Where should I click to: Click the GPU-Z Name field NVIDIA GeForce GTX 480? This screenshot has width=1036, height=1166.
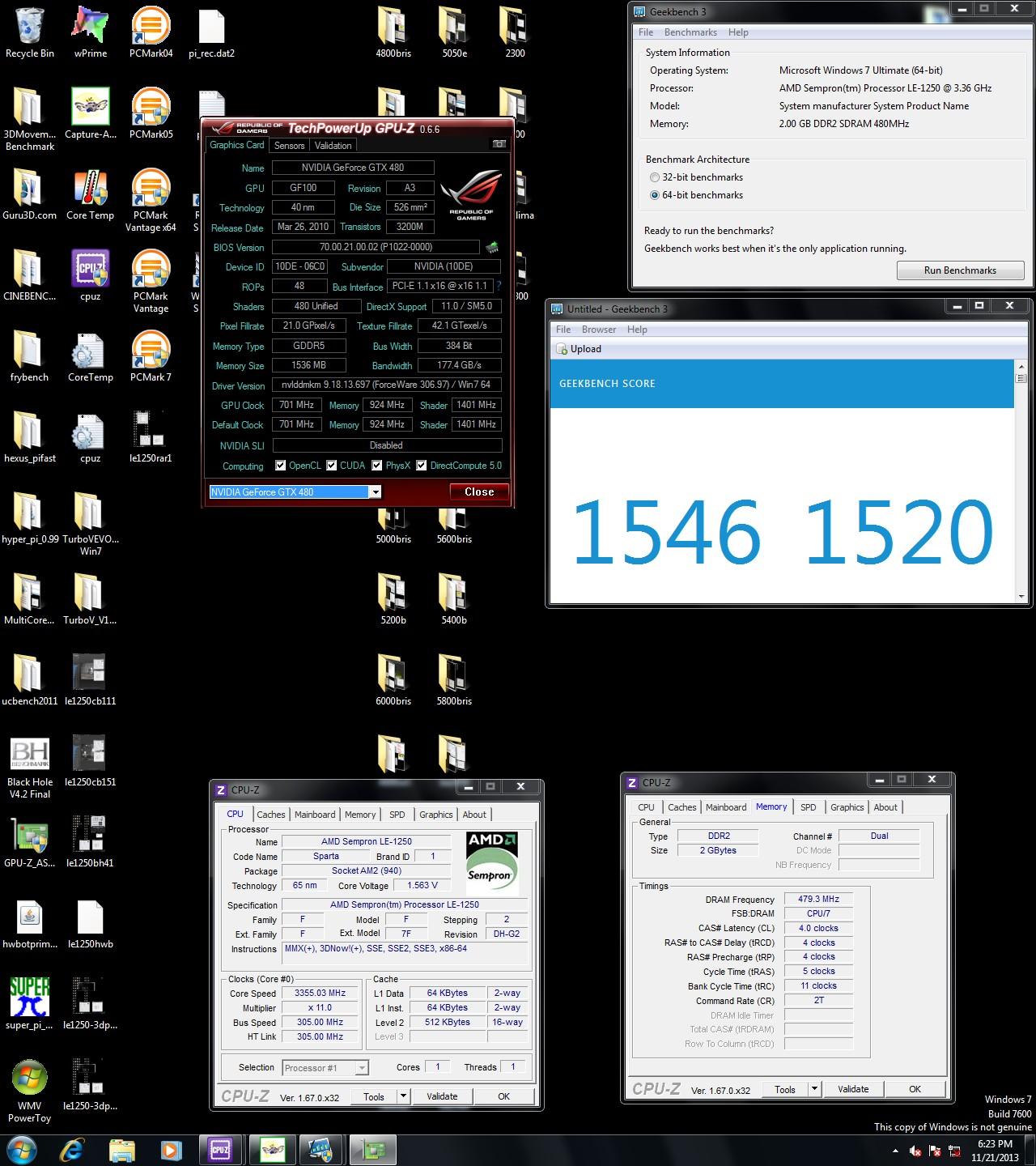click(x=353, y=168)
